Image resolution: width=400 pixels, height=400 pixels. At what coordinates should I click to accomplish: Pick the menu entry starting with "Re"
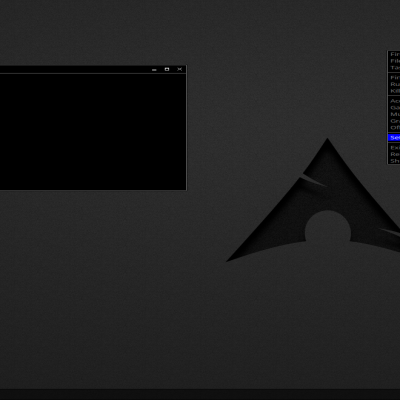[x=394, y=154]
